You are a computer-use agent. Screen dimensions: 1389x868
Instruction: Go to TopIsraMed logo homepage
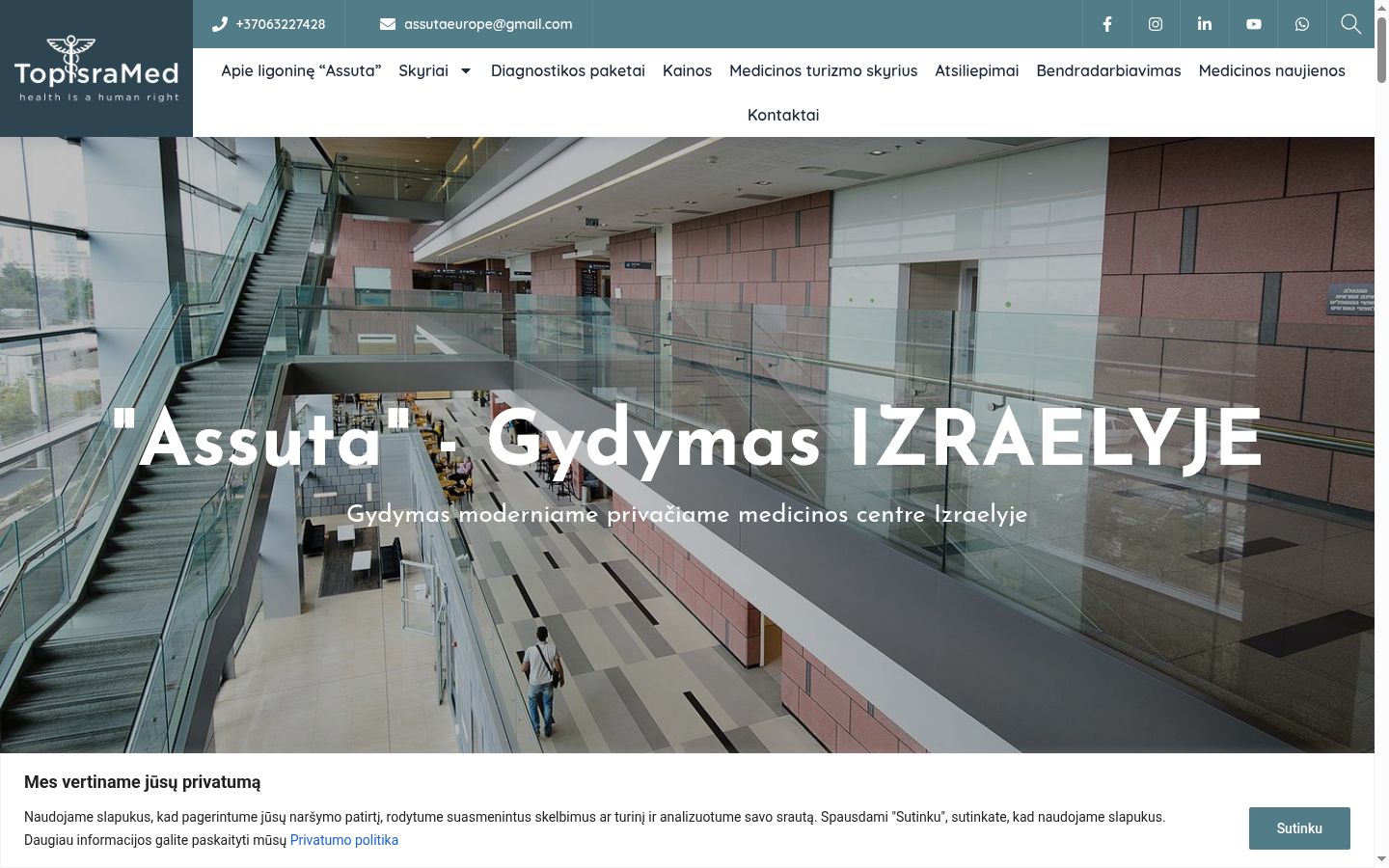(x=96, y=68)
